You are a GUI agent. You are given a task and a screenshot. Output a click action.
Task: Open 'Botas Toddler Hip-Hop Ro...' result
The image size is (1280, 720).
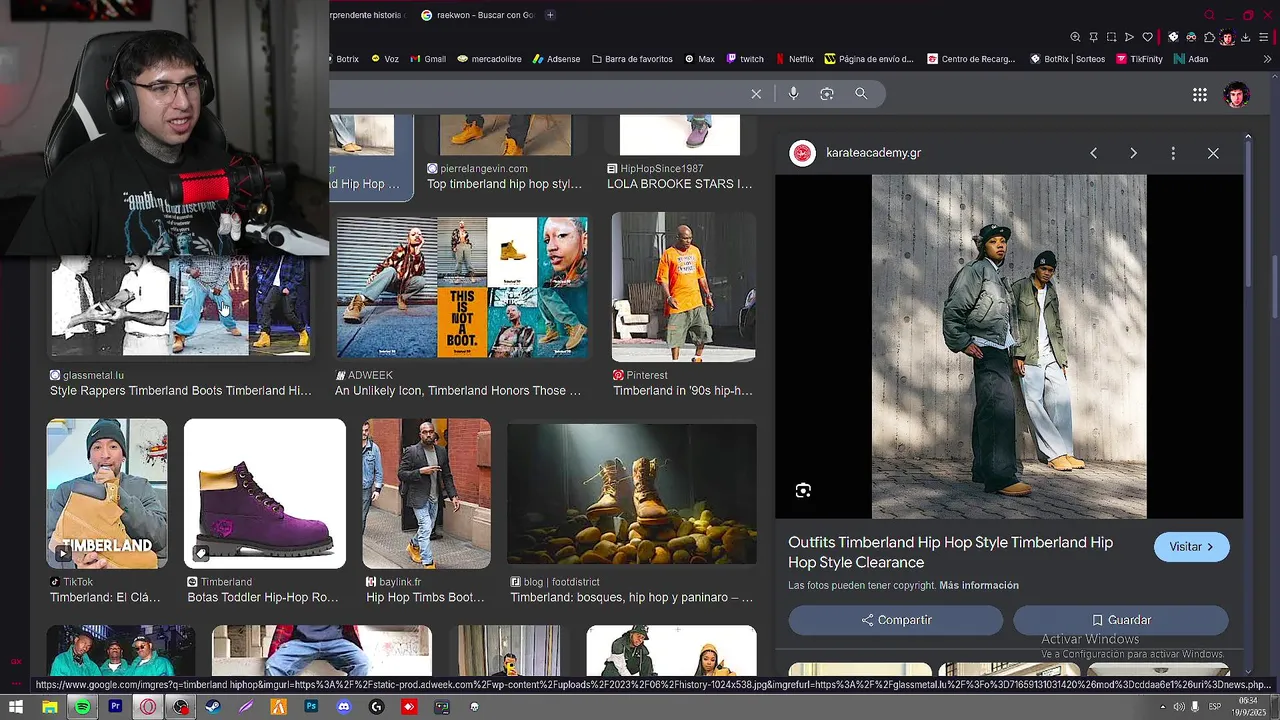[263, 598]
